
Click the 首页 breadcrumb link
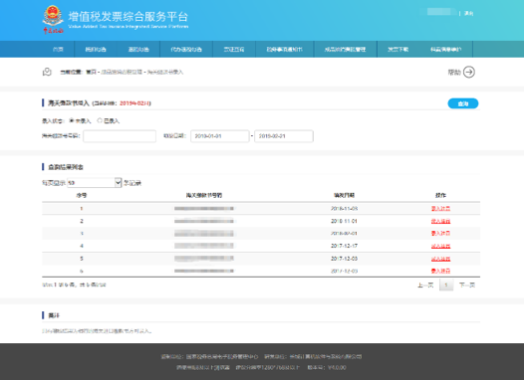[91, 72]
